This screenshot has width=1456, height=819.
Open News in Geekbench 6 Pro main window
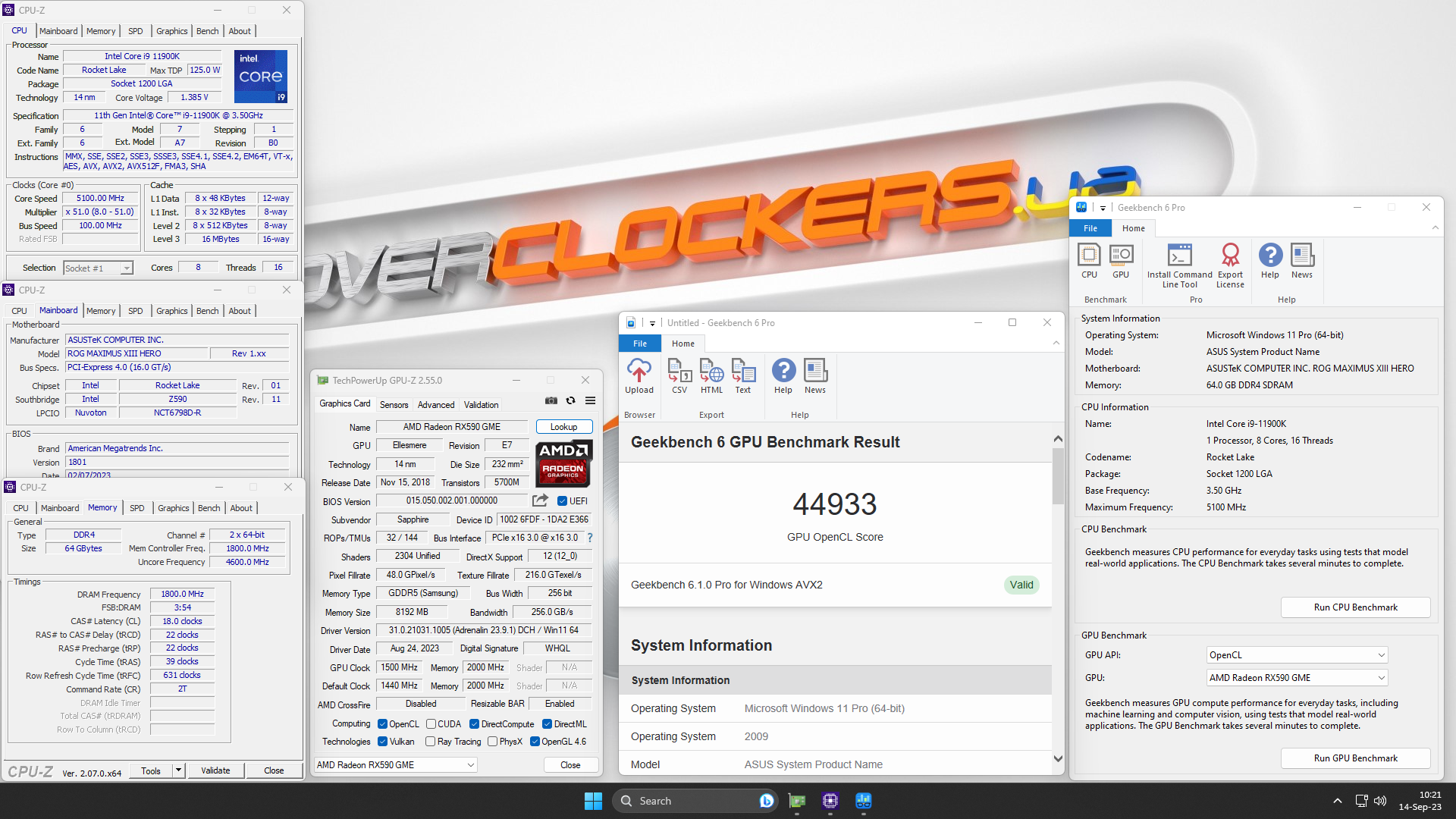[x=1302, y=261]
